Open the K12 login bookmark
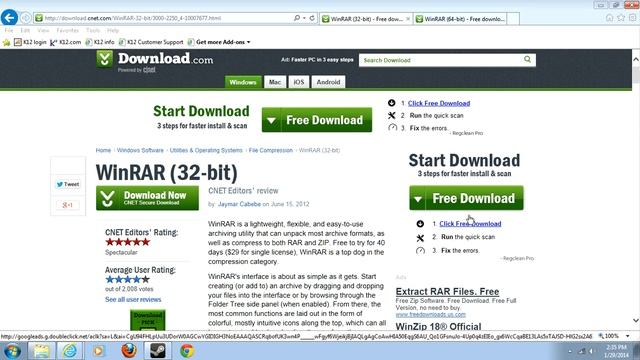 click(30, 42)
